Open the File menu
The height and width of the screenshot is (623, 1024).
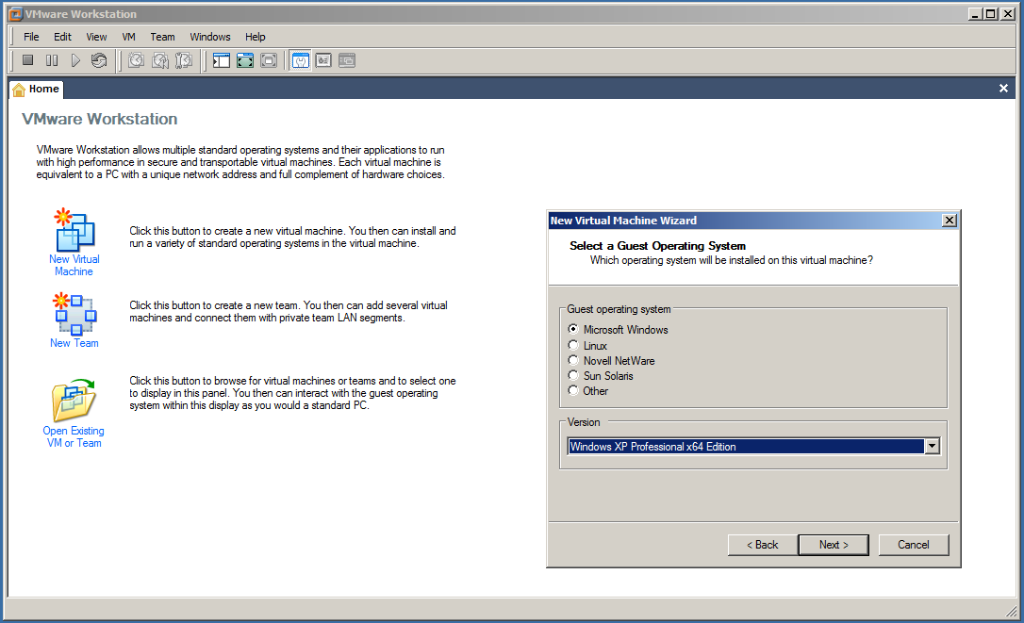coord(31,37)
